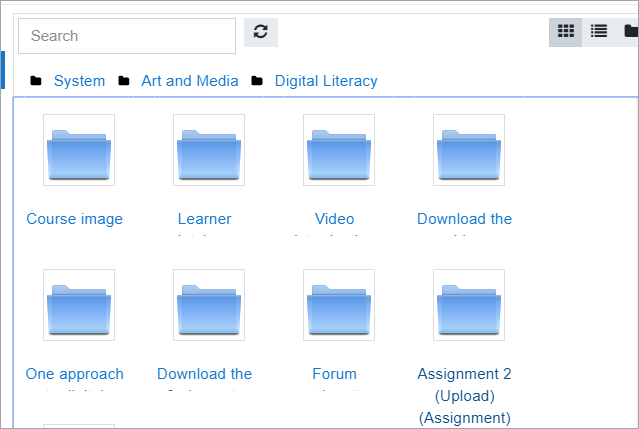Click the folder icon before System breadcrumb
The image size is (639, 429).
tap(36, 81)
